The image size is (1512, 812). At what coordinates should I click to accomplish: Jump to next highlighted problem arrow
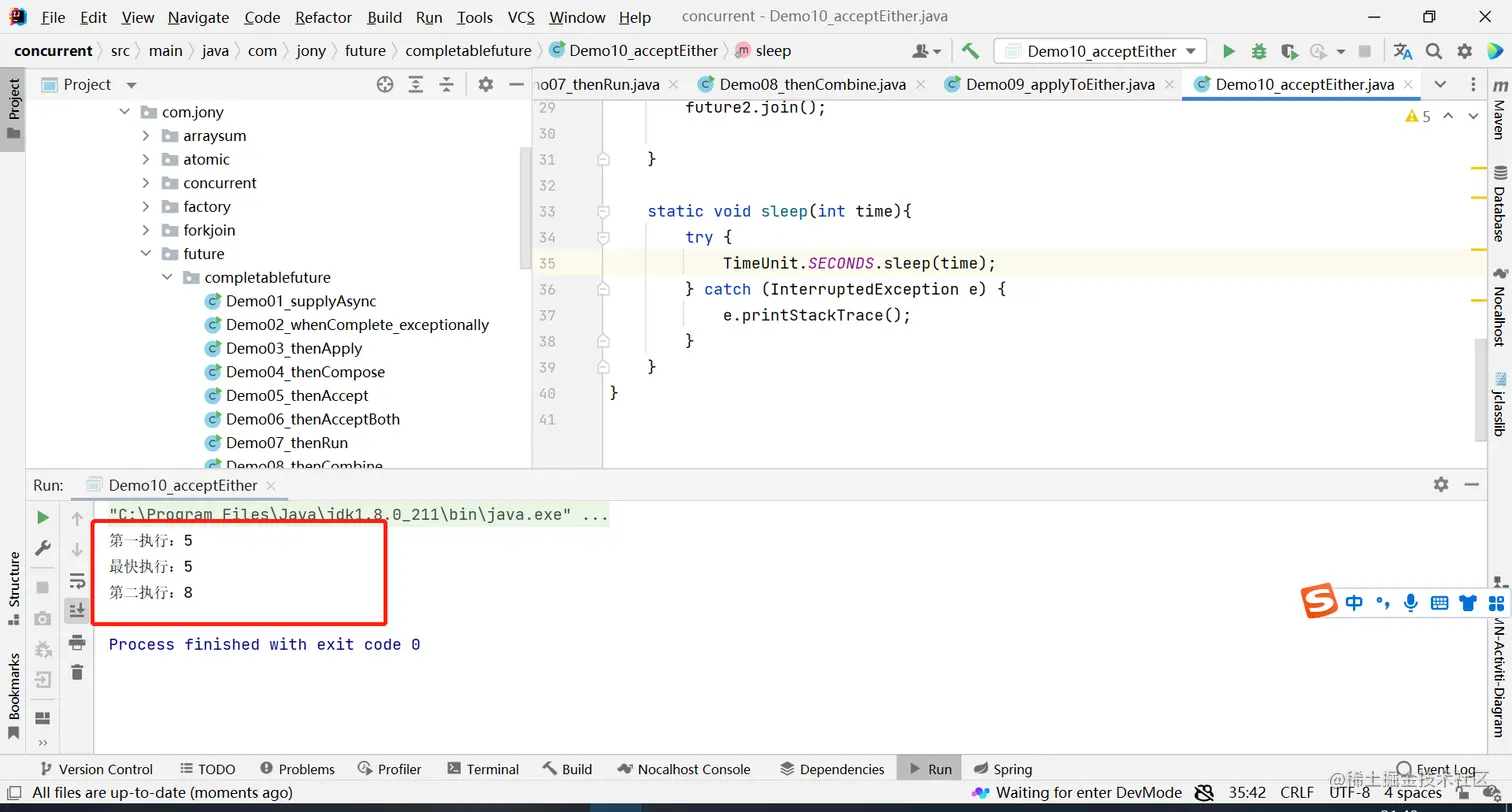[1473, 117]
